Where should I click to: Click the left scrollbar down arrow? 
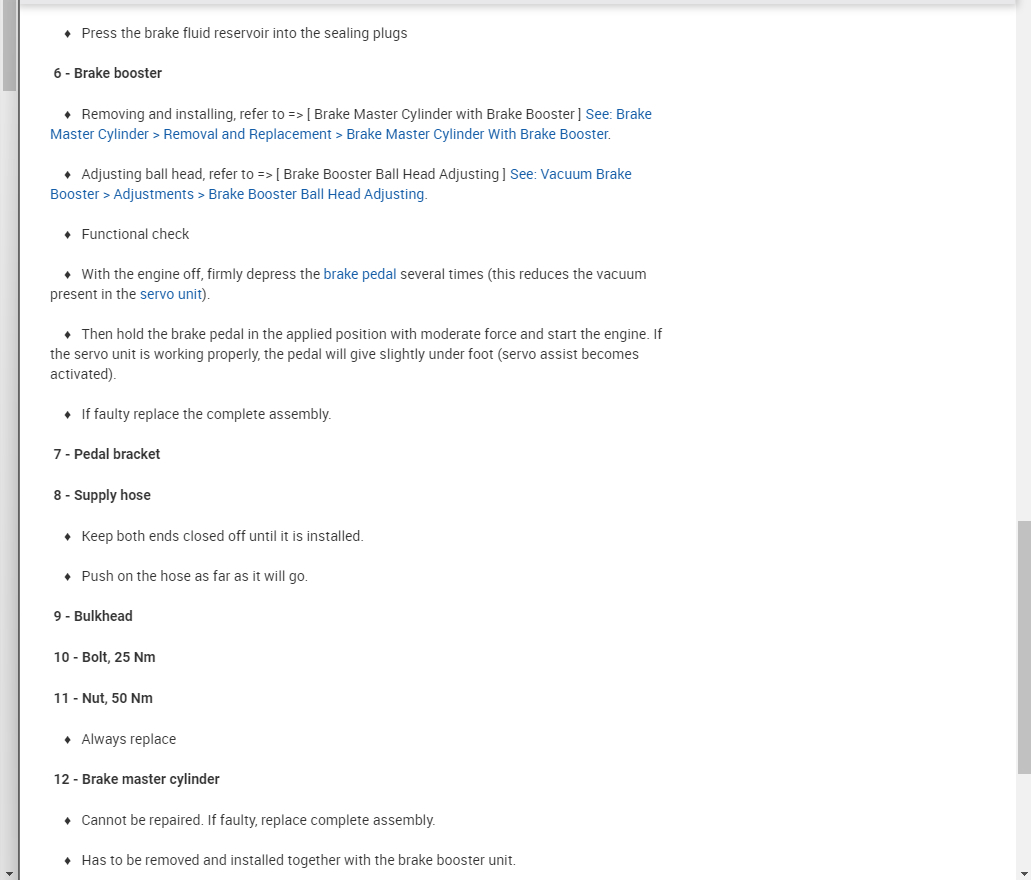pos(8,872)
